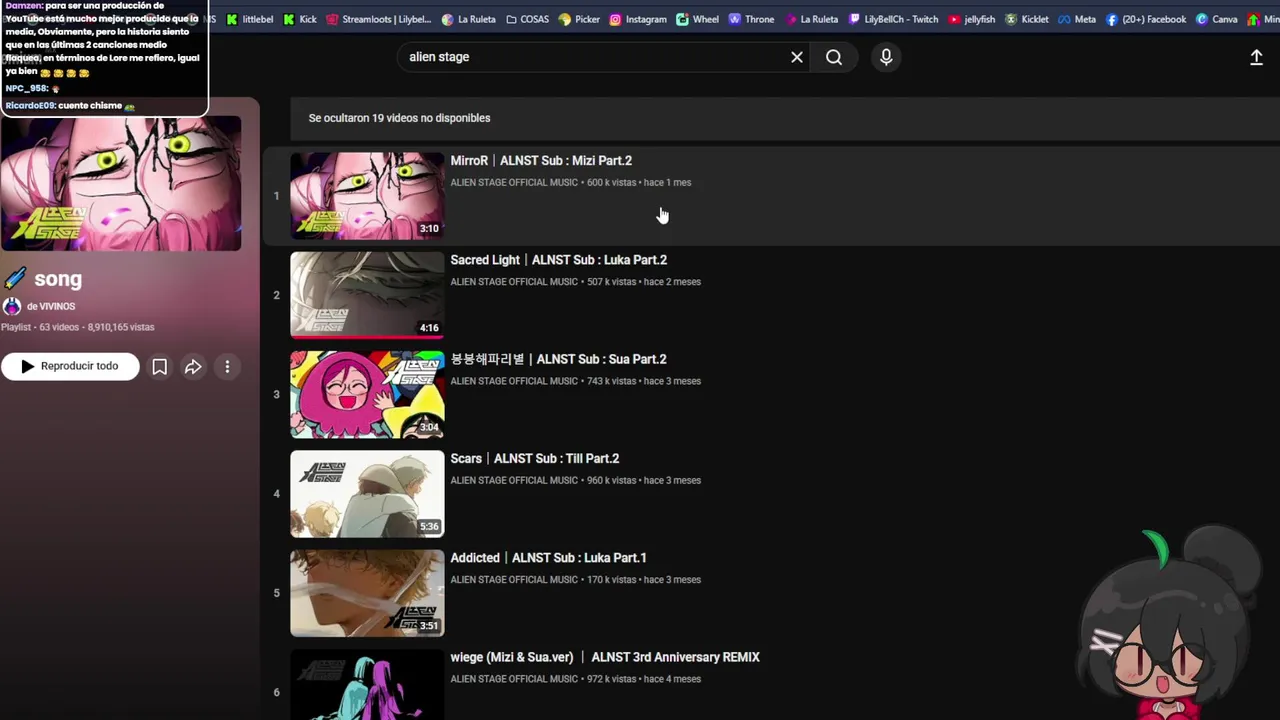Open the Throne bookmark
Image resolution: width=1280 pixels, height=720 pixels.
(x=752, y=19)
